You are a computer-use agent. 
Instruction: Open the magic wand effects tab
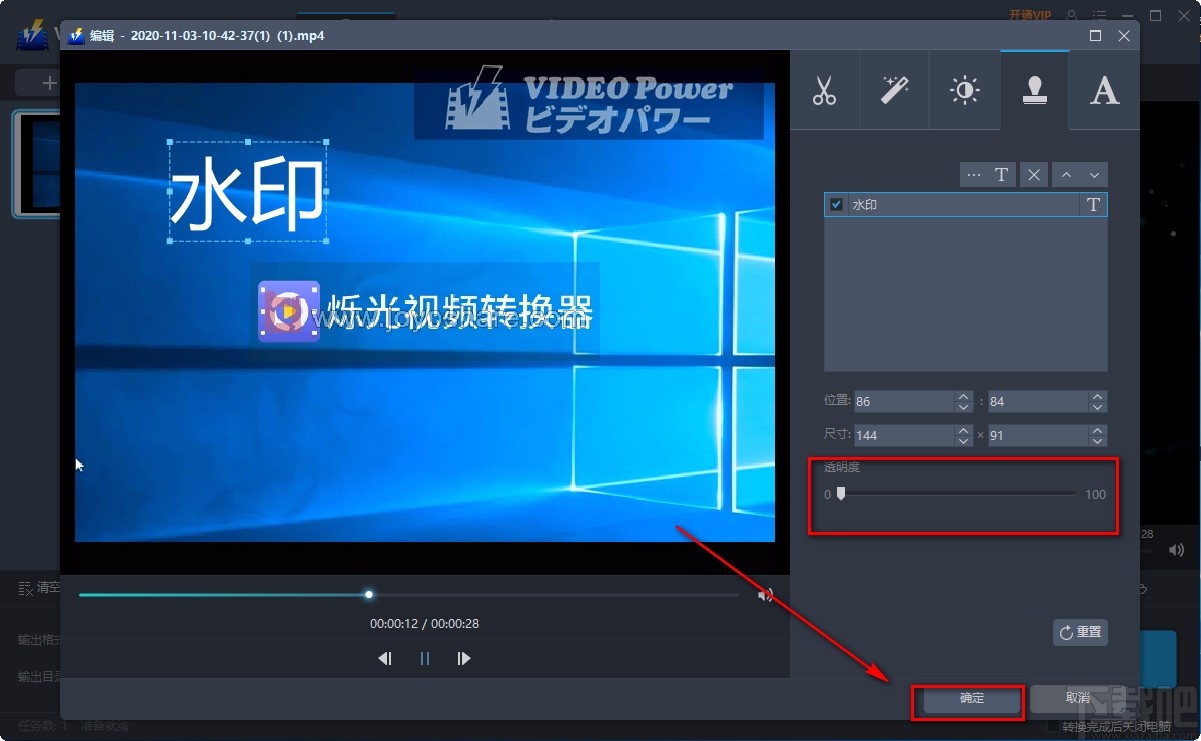pyautogui.click(x=894, y=90)
